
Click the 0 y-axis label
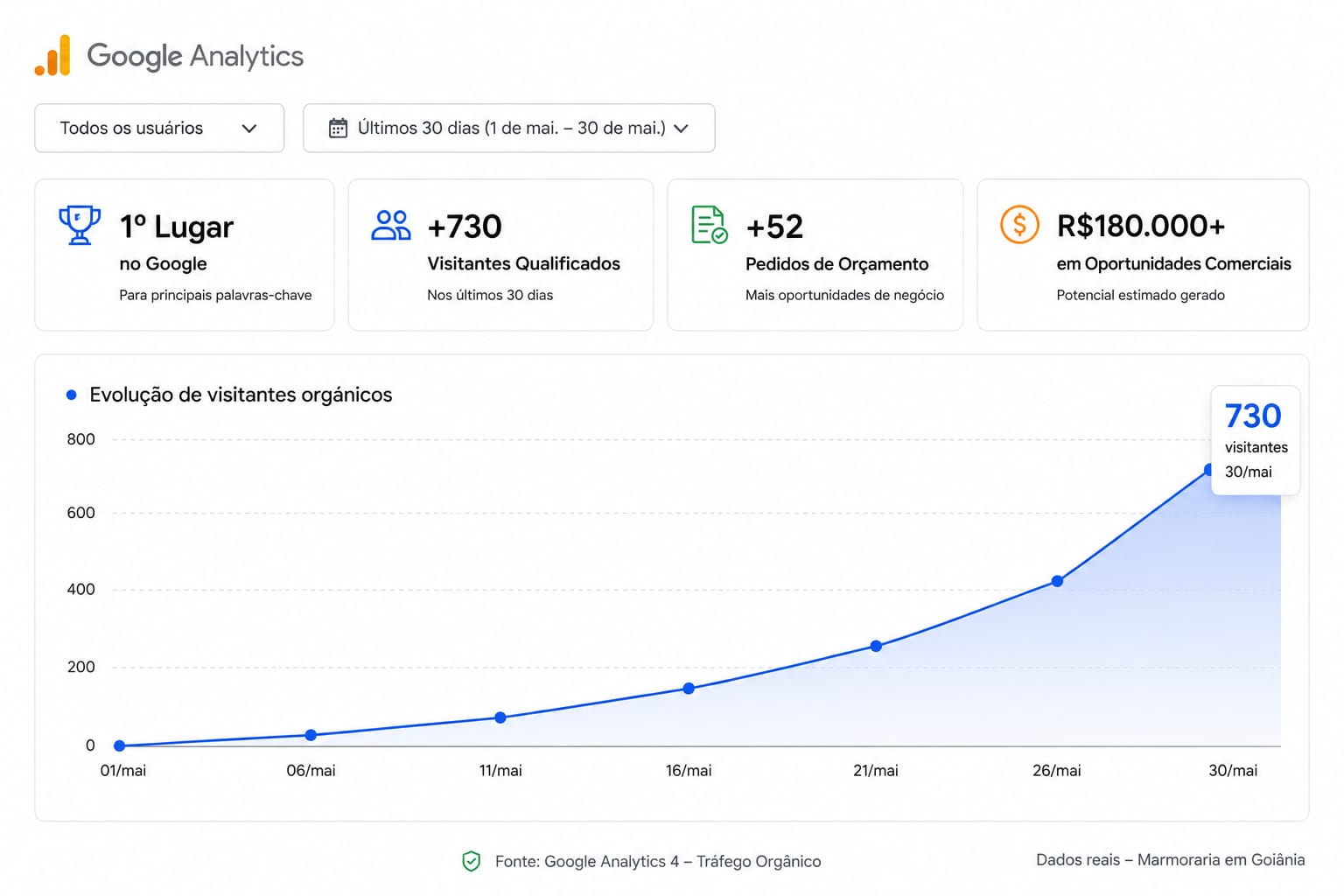(x=90, y=745)
